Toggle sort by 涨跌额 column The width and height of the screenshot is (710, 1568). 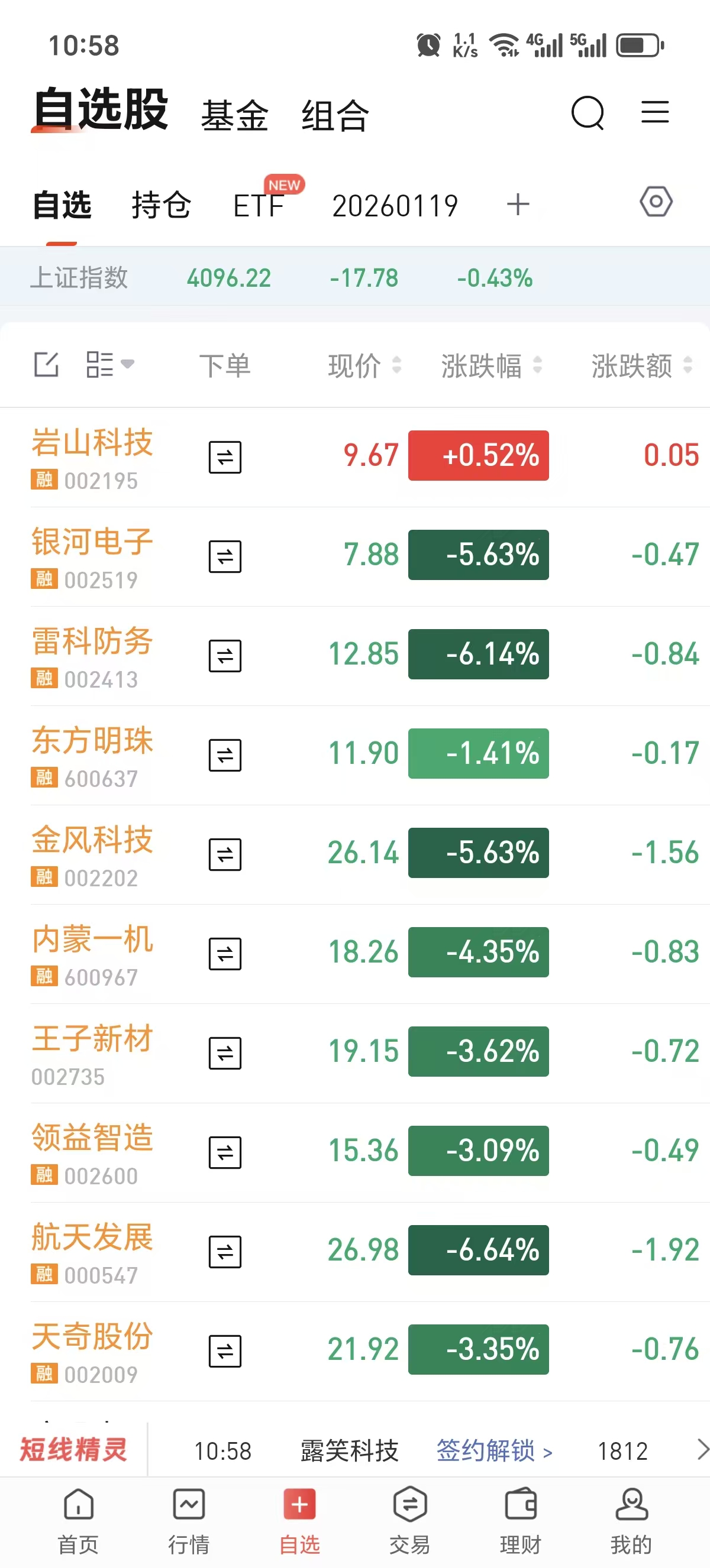tap(641, 366)
